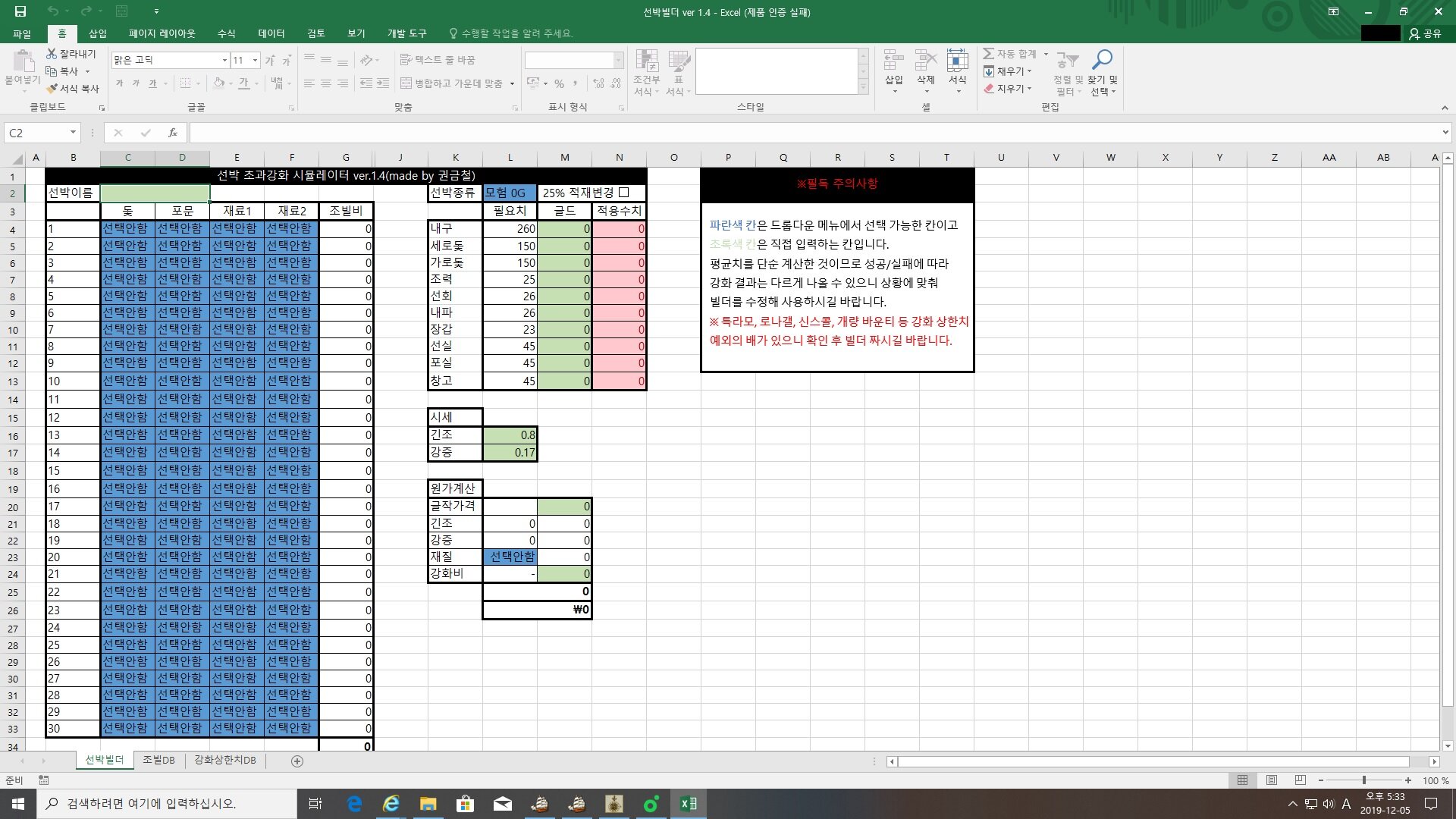
Task: Open the Page Layout (페이지 레이아웃) tab
Action: (x=162, y=33)
